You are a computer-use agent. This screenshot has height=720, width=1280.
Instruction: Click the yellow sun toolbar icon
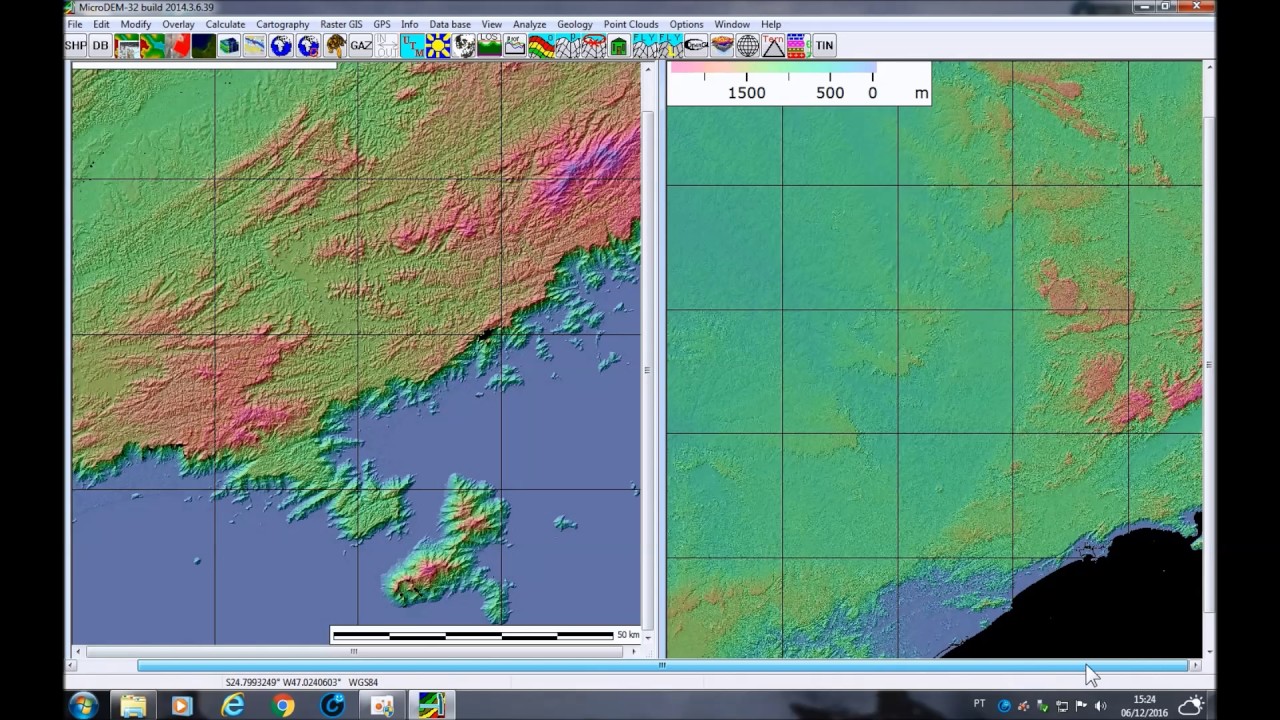438,45
